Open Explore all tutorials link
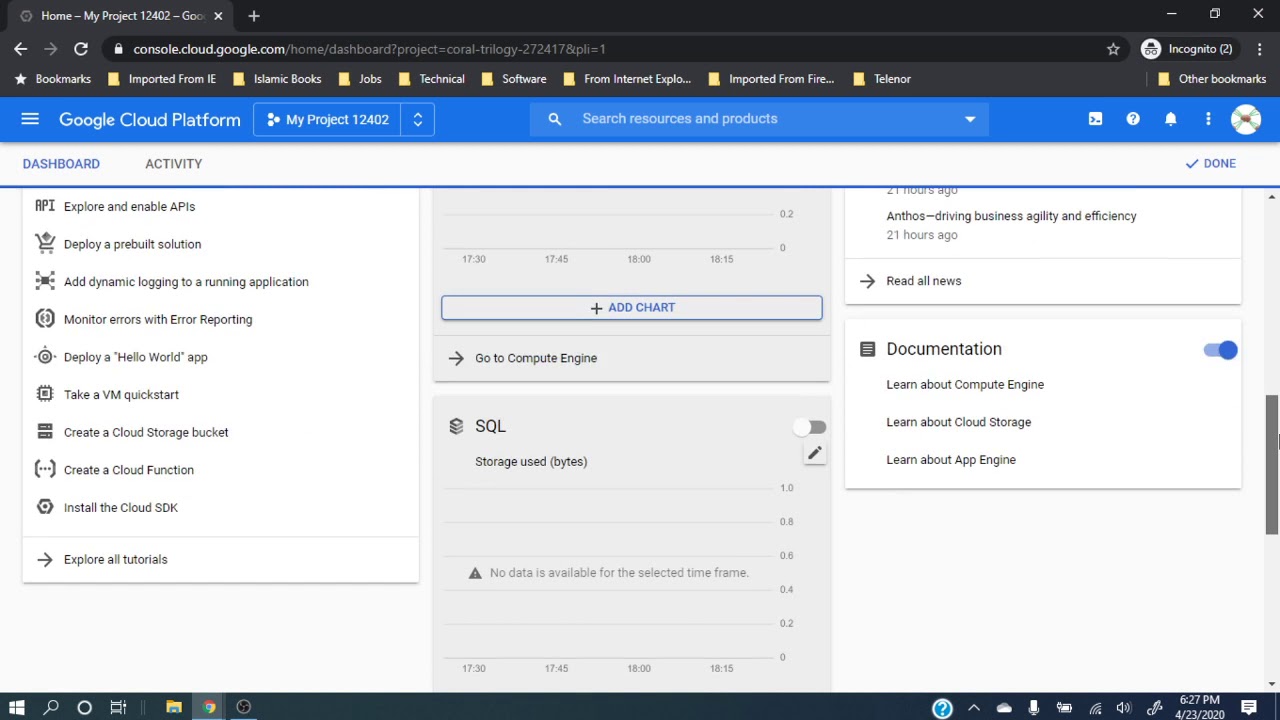This screenshot has height=720, width=1280. coord(116,559)
